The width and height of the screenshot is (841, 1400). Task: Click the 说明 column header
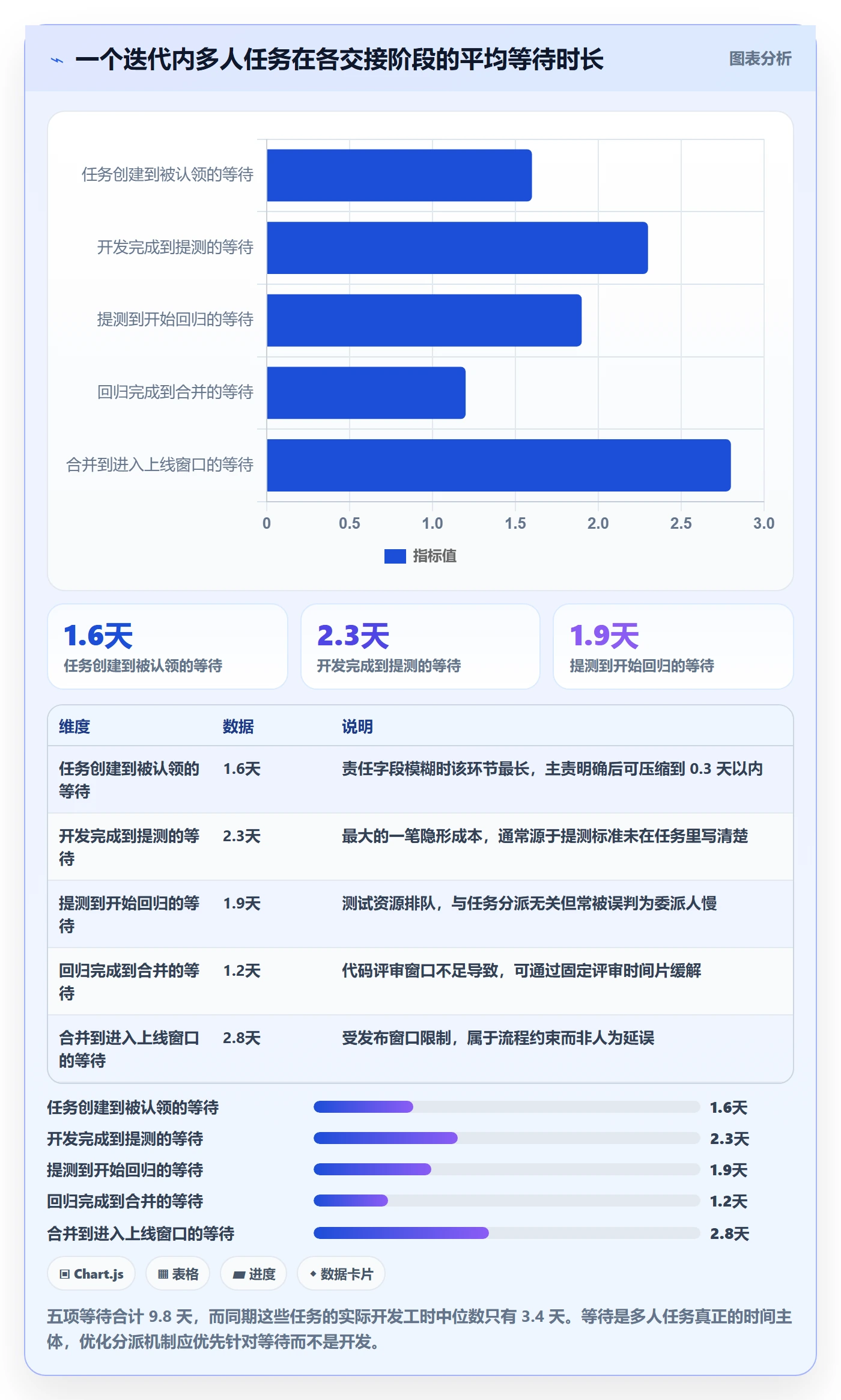(357, 726)
